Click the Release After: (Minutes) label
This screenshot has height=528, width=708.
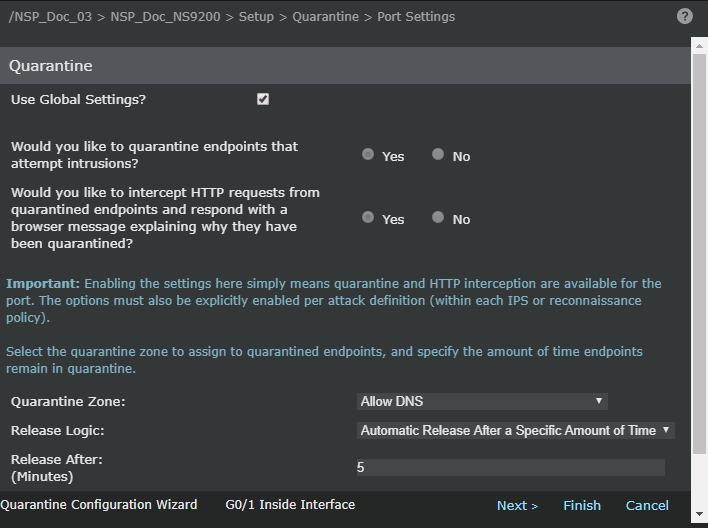[x=56, y=468]
